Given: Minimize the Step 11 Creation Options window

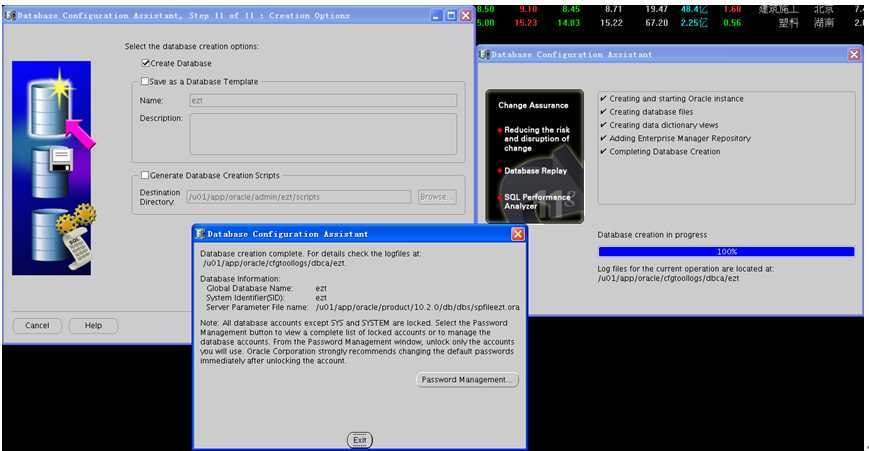Looking at the screenshot, I should (436, 16).
